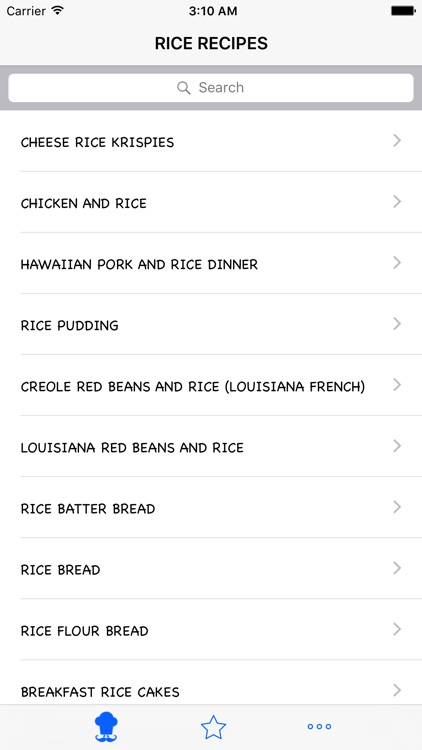Open the Rice Batter Bread recipe
The image size is (422, 750).
tap(211, 507)
